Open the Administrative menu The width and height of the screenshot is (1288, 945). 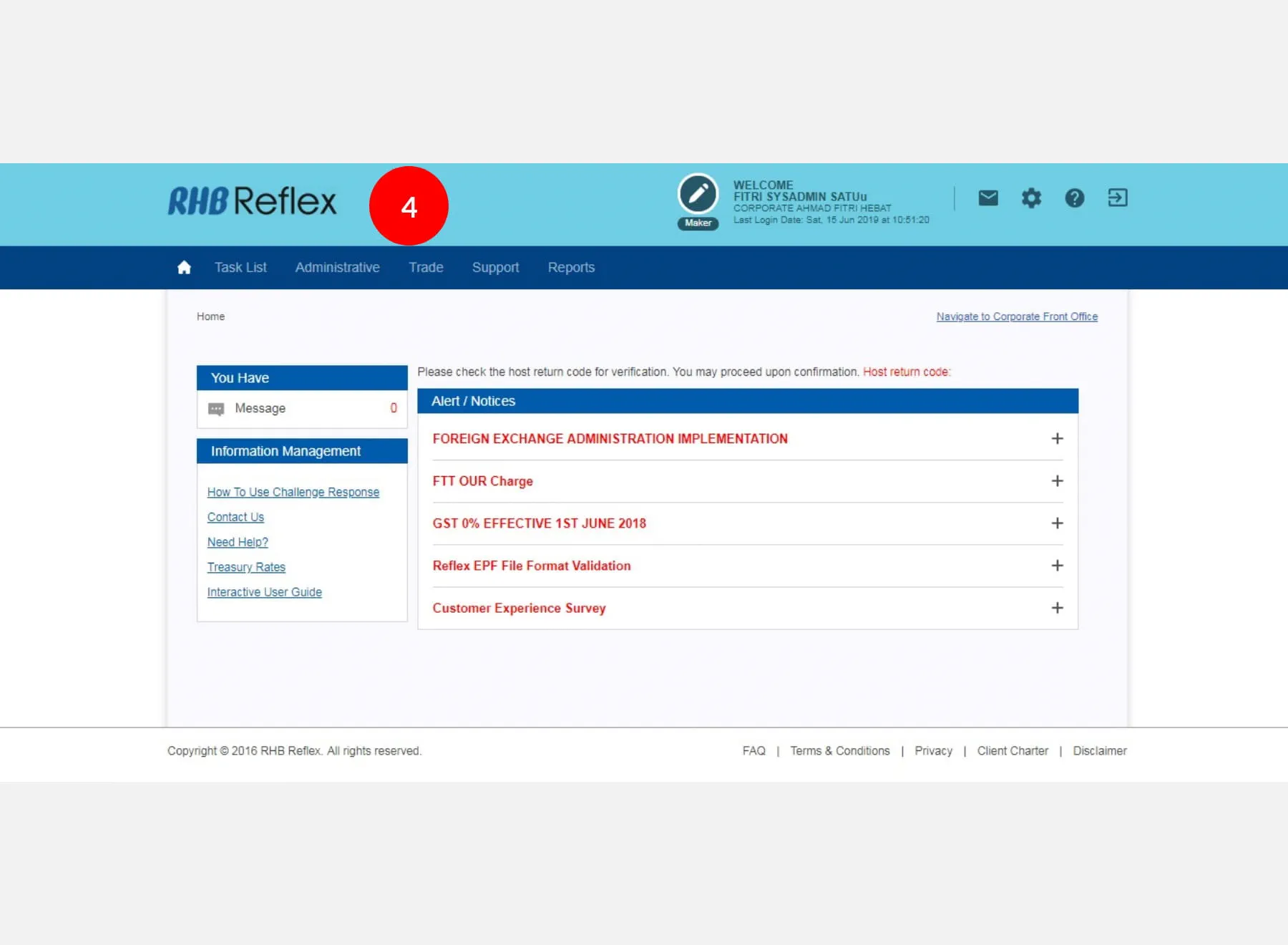pyautogui.click(x=337, y=267)
